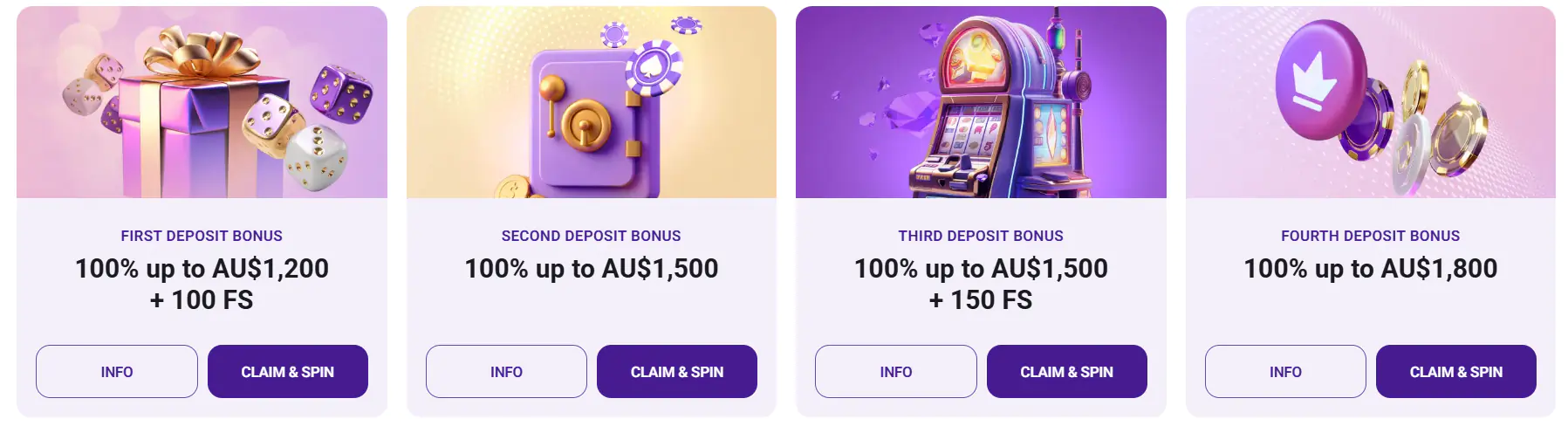The width and height of the screenshot is (1568, 426).
Task: Click the 100% up to AU$1,800 offer text
Action: coord(1370,268)
